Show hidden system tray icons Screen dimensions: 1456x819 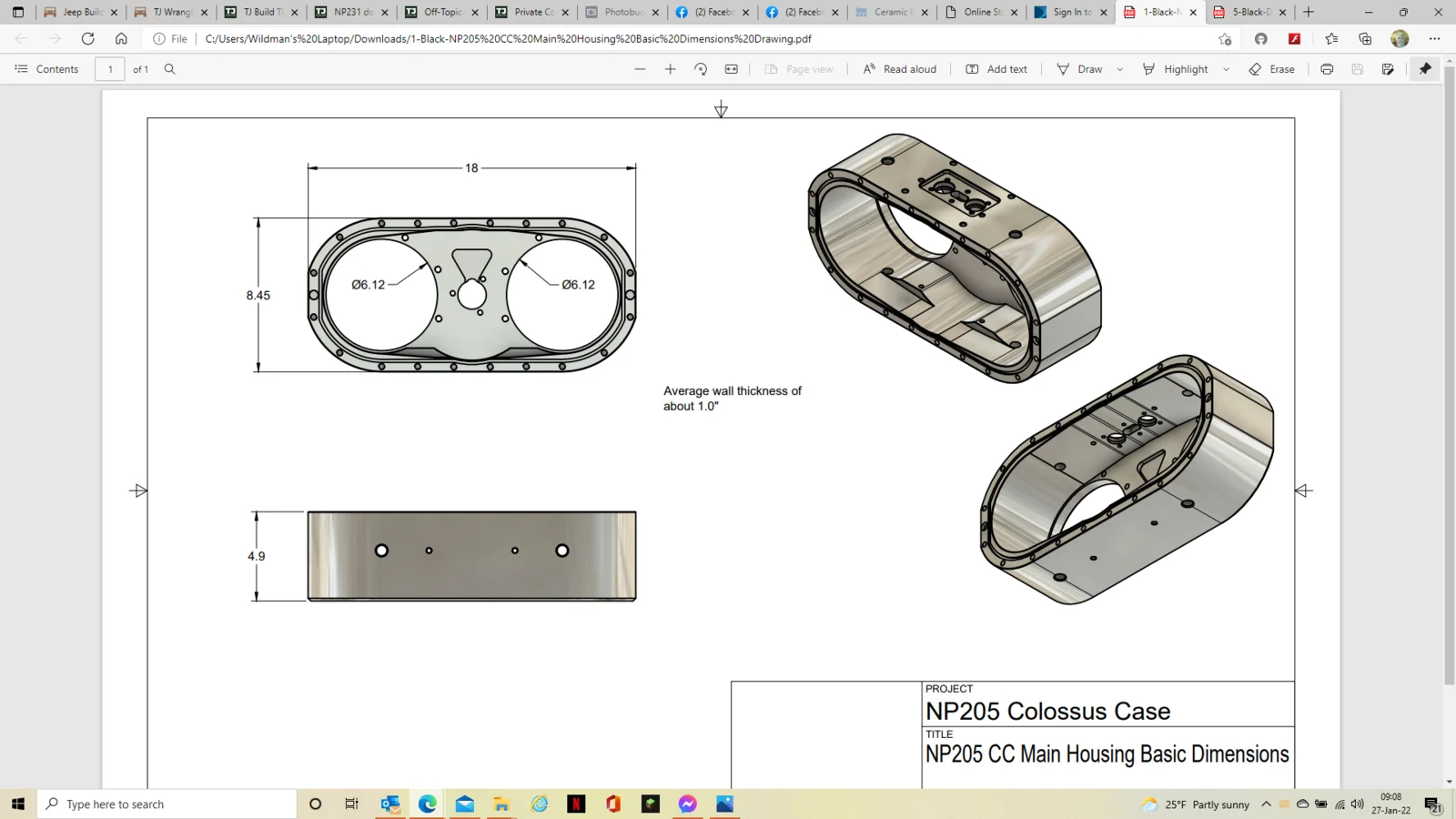1266,804
